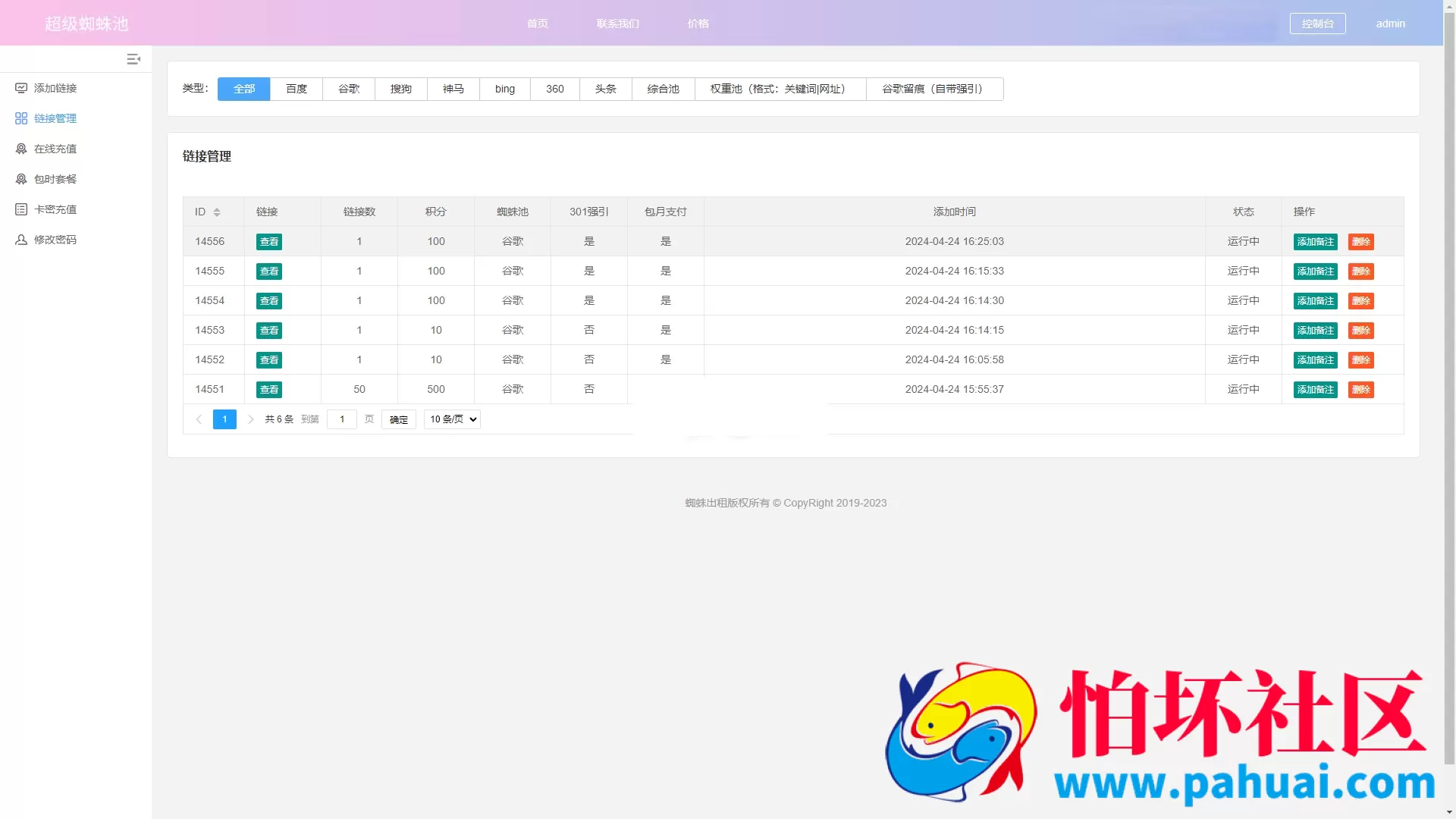Click the 链接管理 grid icon
This screenshot has width=1456, height=819.
(21, 118)
